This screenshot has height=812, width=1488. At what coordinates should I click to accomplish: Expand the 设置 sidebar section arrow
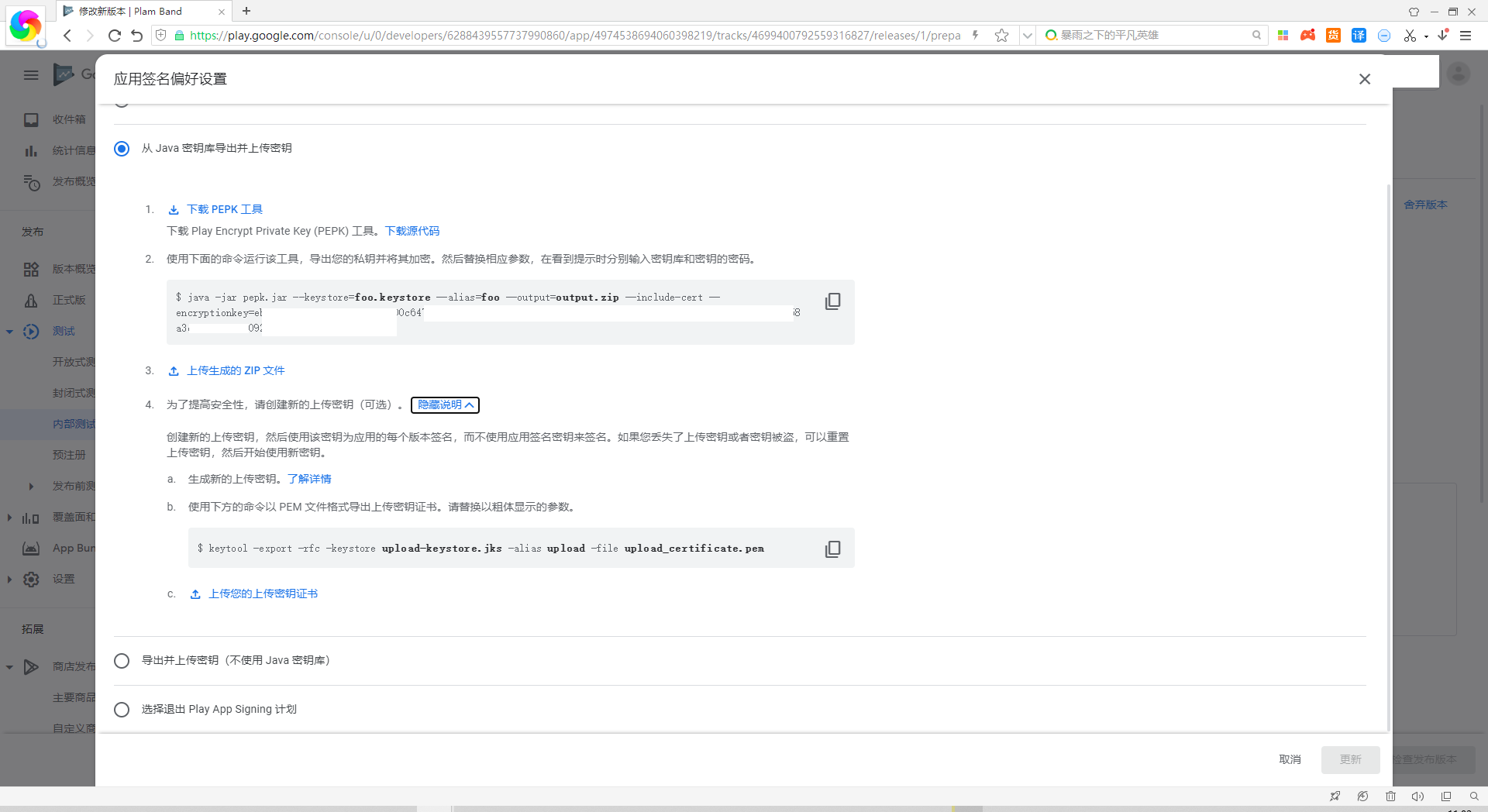click(x=9, y=580)
